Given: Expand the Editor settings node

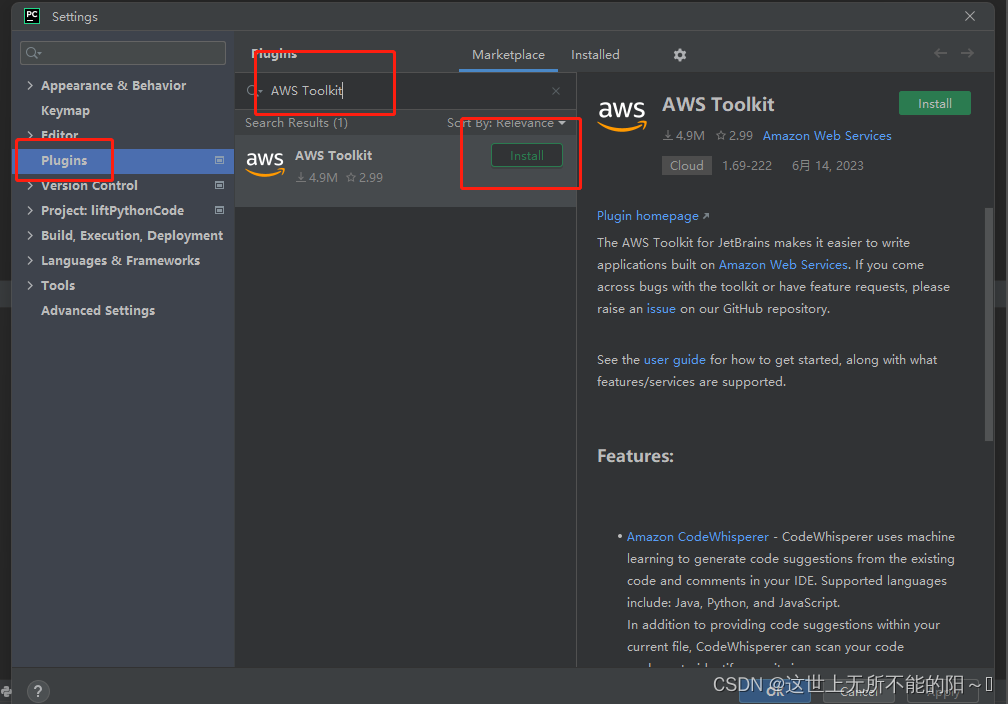Looking at the screenshot, I should 30,134.
